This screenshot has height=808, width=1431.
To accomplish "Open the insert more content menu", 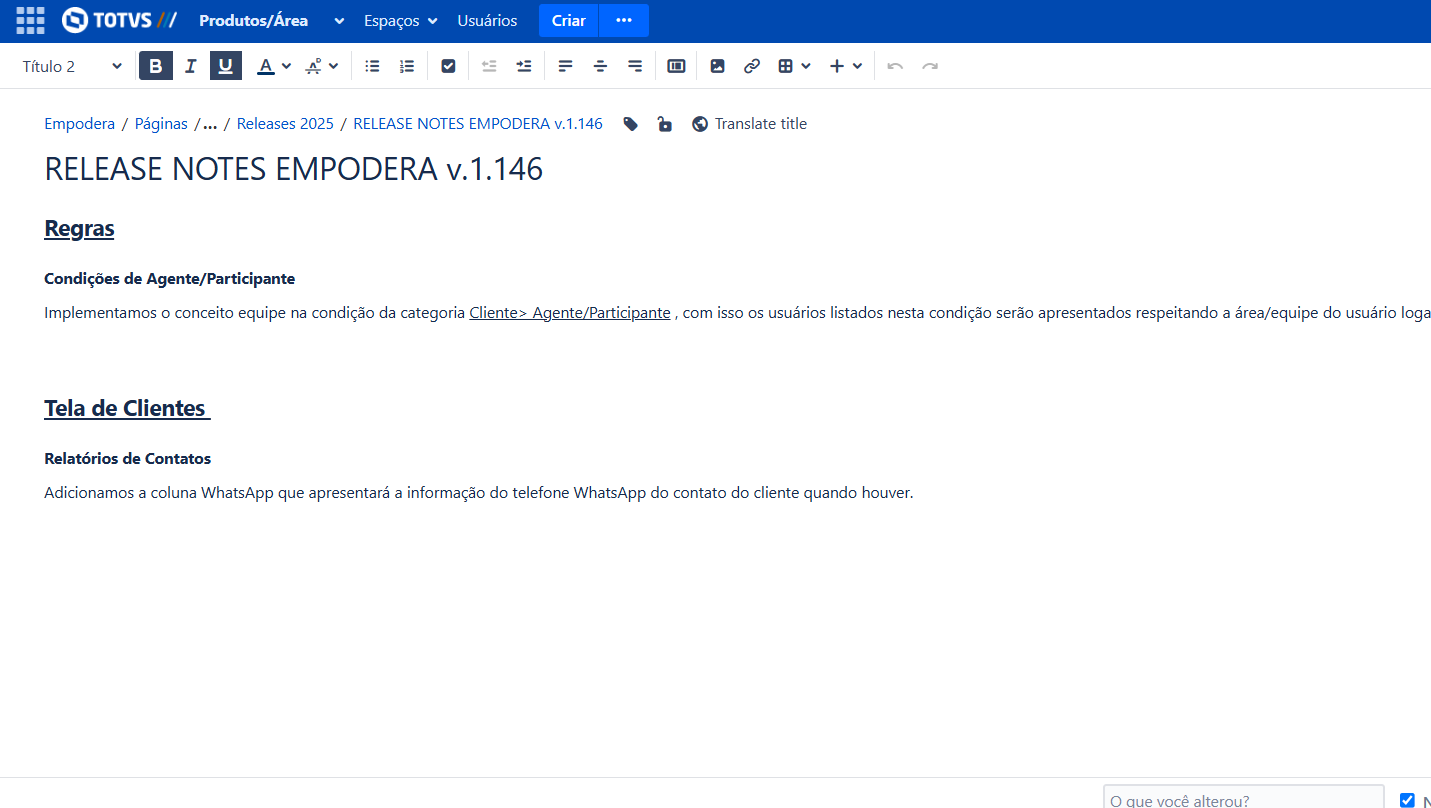I will (x=846, y=66).
